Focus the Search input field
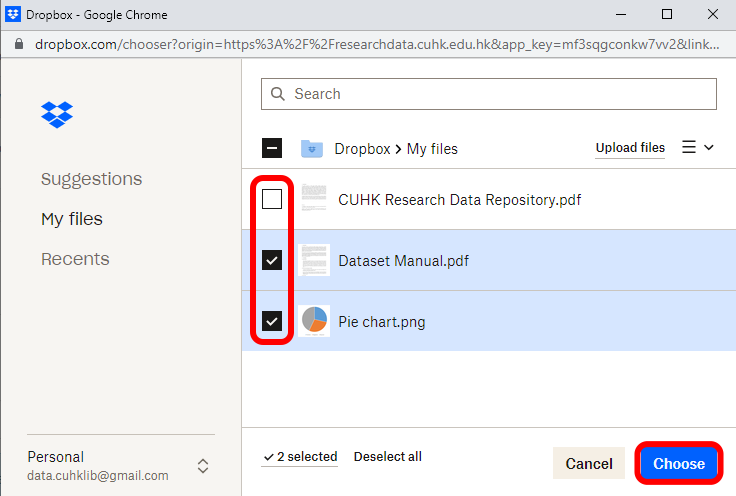The image size is (736, 496). 489,94
